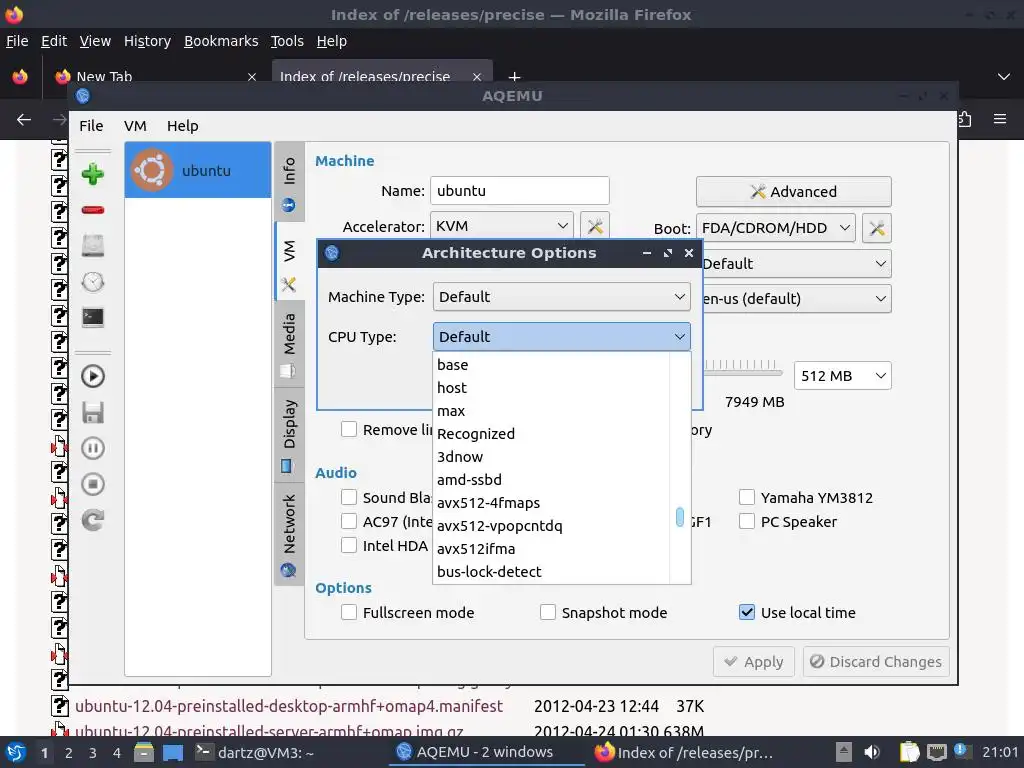Image resolution: width=1024 pixels, height=768 pixels.
Task: Open the AQEMU File menu
Action: [91, 125]
